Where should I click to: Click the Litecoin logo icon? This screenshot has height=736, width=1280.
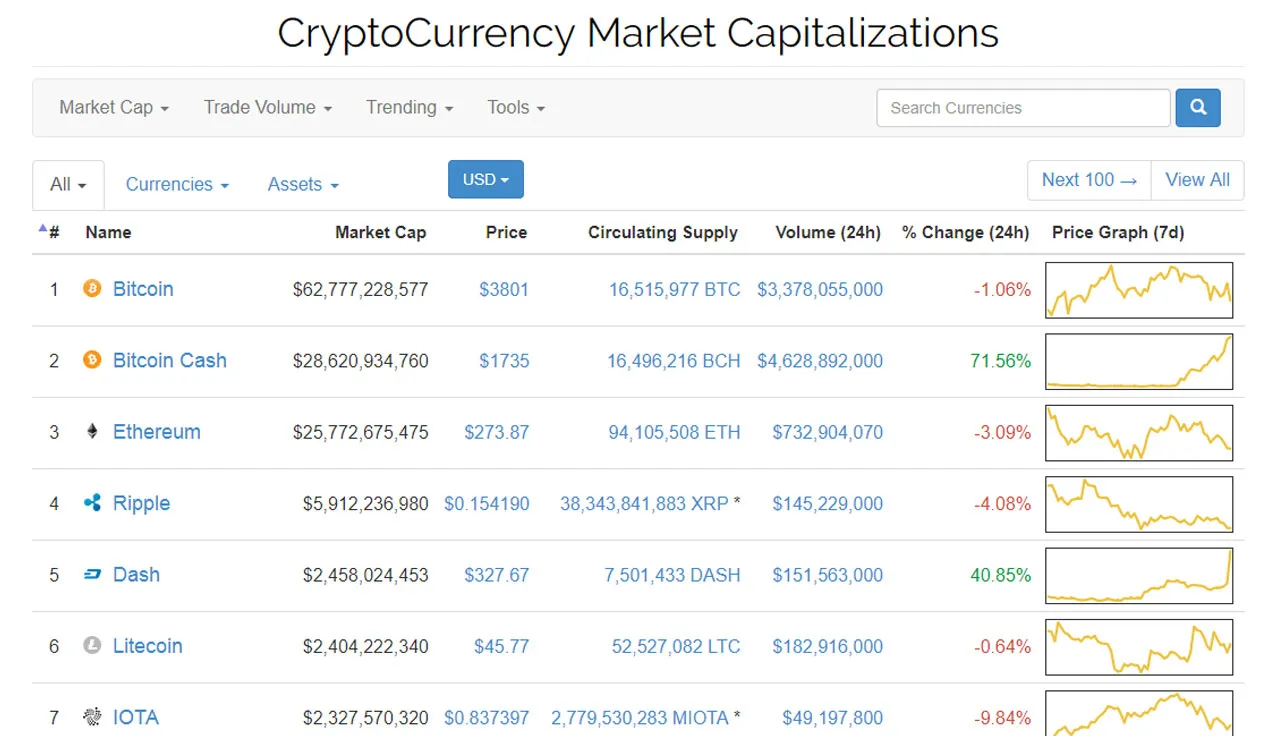(x=92, y=646)
